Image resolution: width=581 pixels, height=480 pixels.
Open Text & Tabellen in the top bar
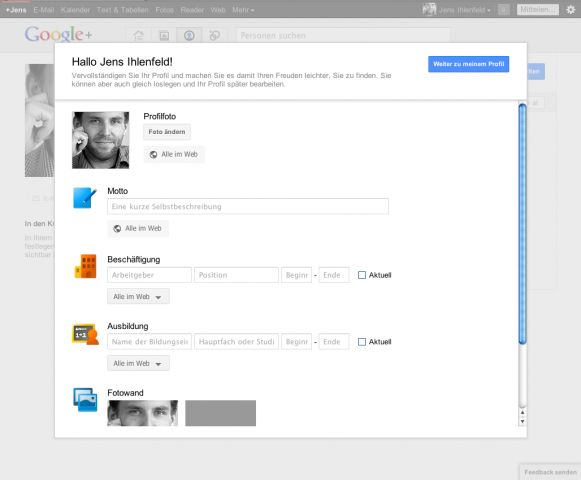123,10
